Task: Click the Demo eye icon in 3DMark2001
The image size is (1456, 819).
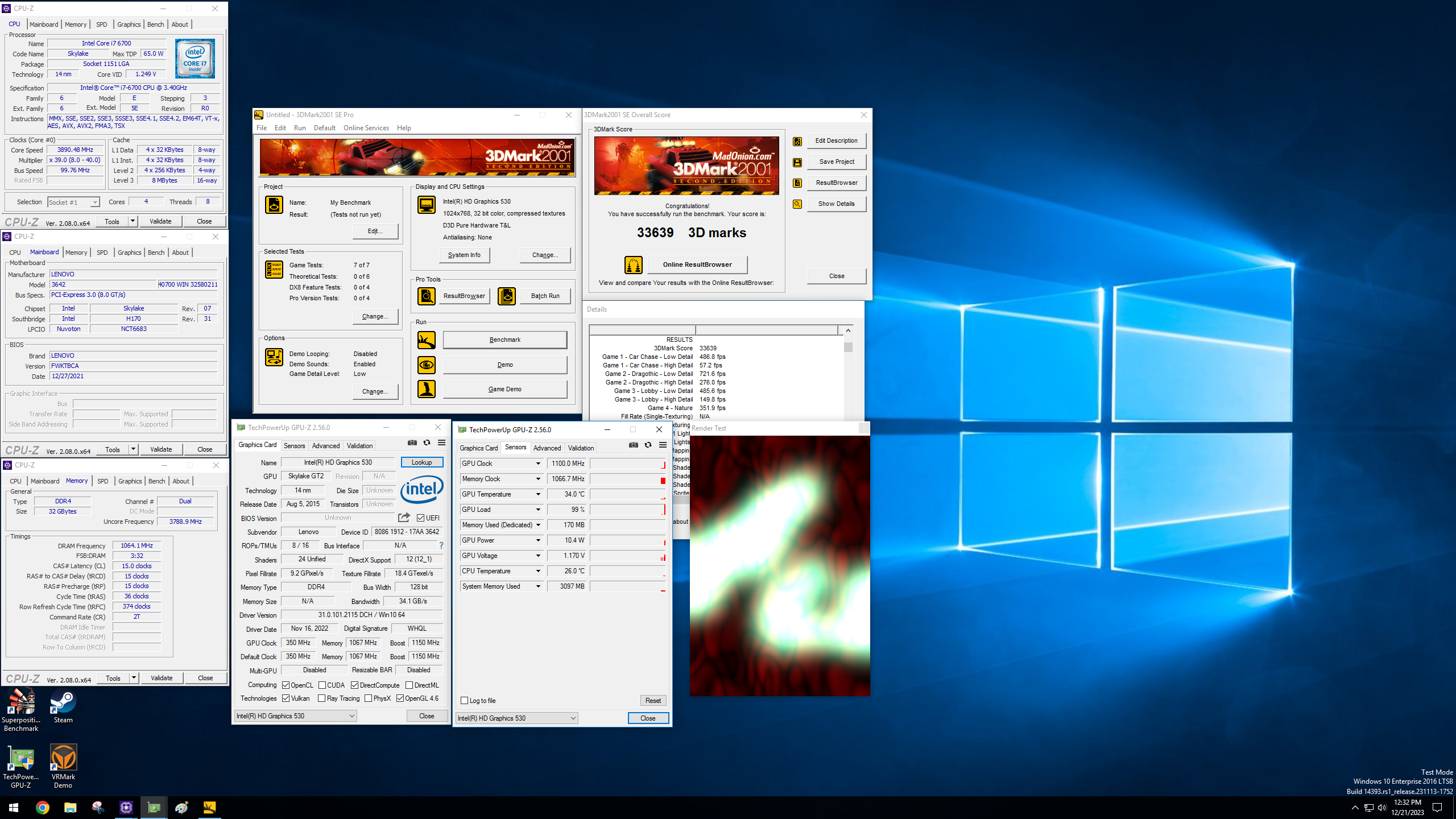Action: point(427,365)
